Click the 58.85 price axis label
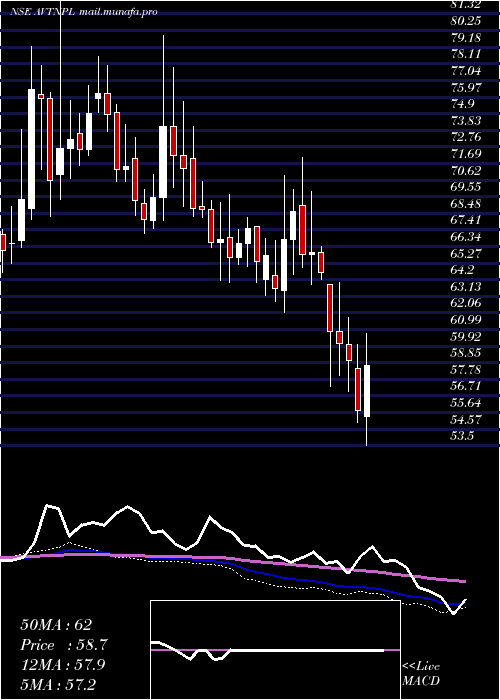Screen dimensions: 500x700 (466, 353)
